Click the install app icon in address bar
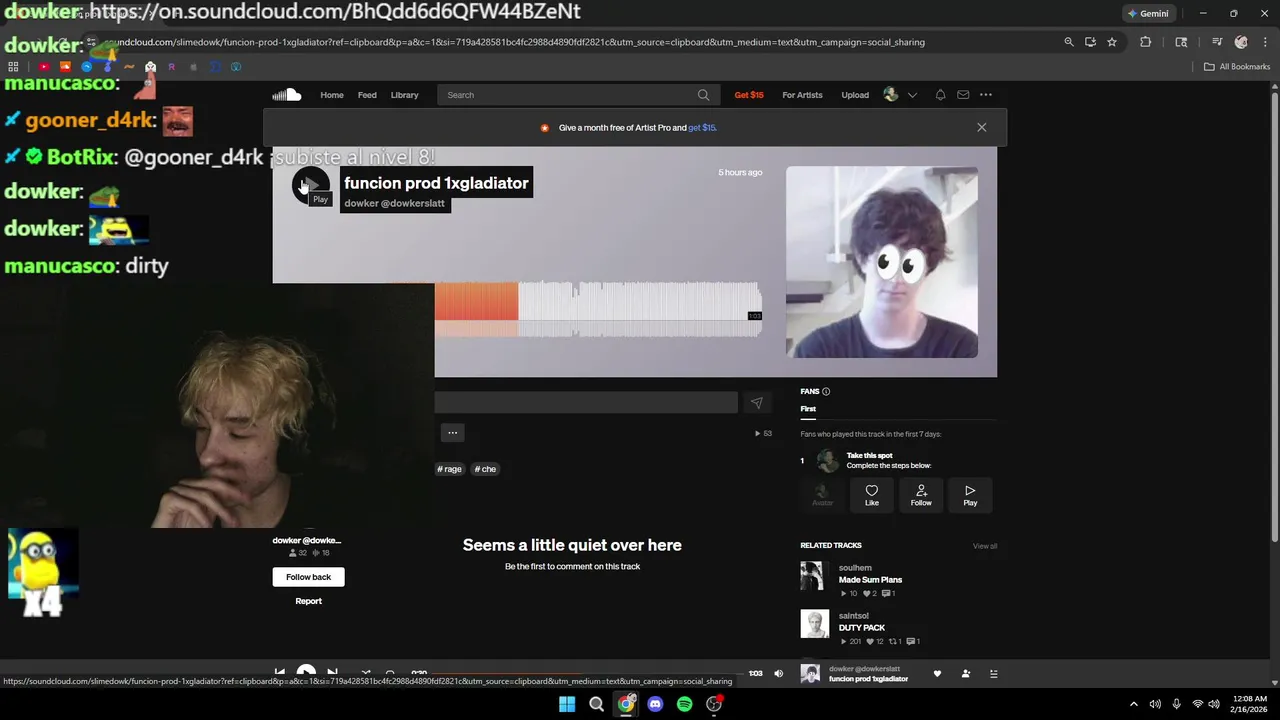Screen dimensions: 1280x720 [x=1090, y=42]
